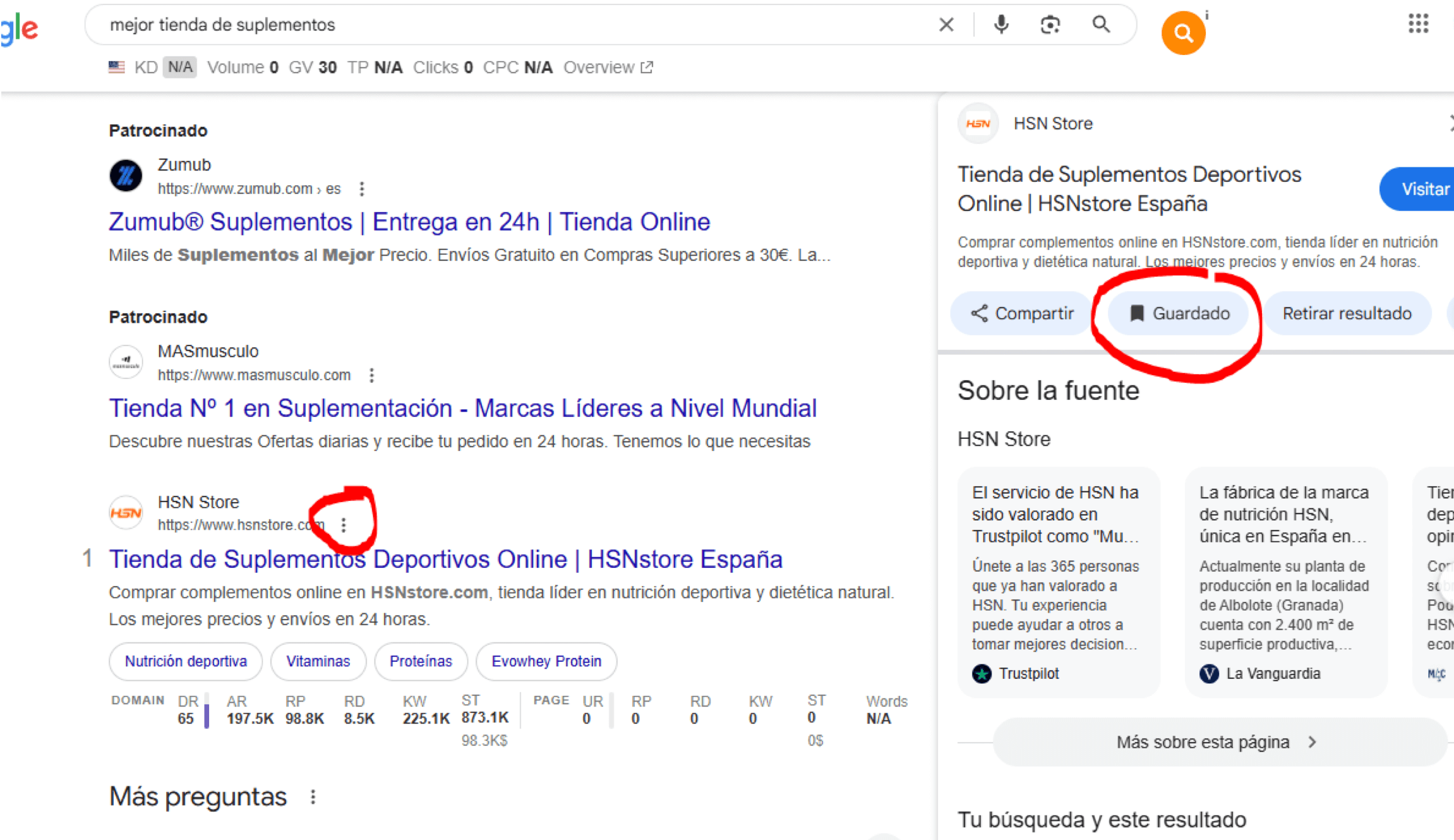
Task: Select the Evowhey Protein sitelink chip
Action: pos(546,661)
